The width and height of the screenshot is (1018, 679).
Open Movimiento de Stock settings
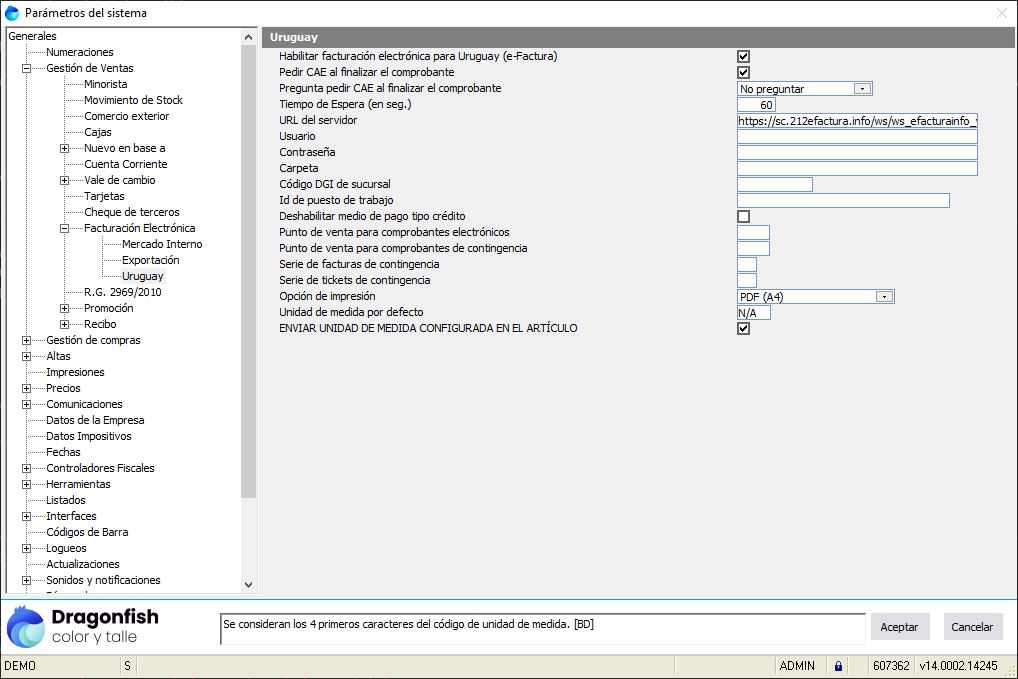click(133, 100)
